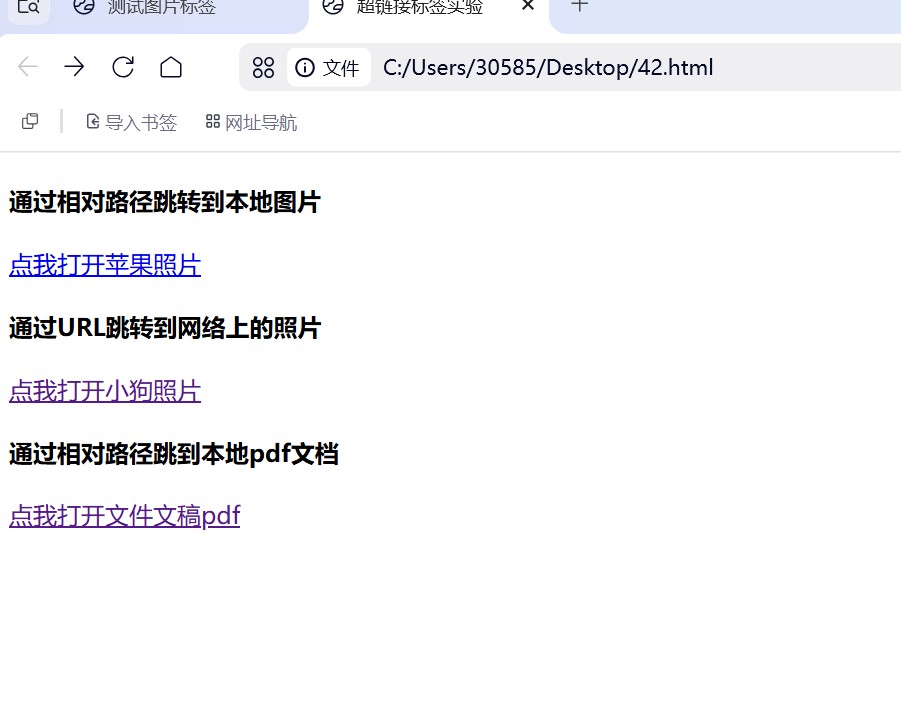Screen dimensions: 901x706
Task: Go forward to the next page
Action: click(74, 67)
